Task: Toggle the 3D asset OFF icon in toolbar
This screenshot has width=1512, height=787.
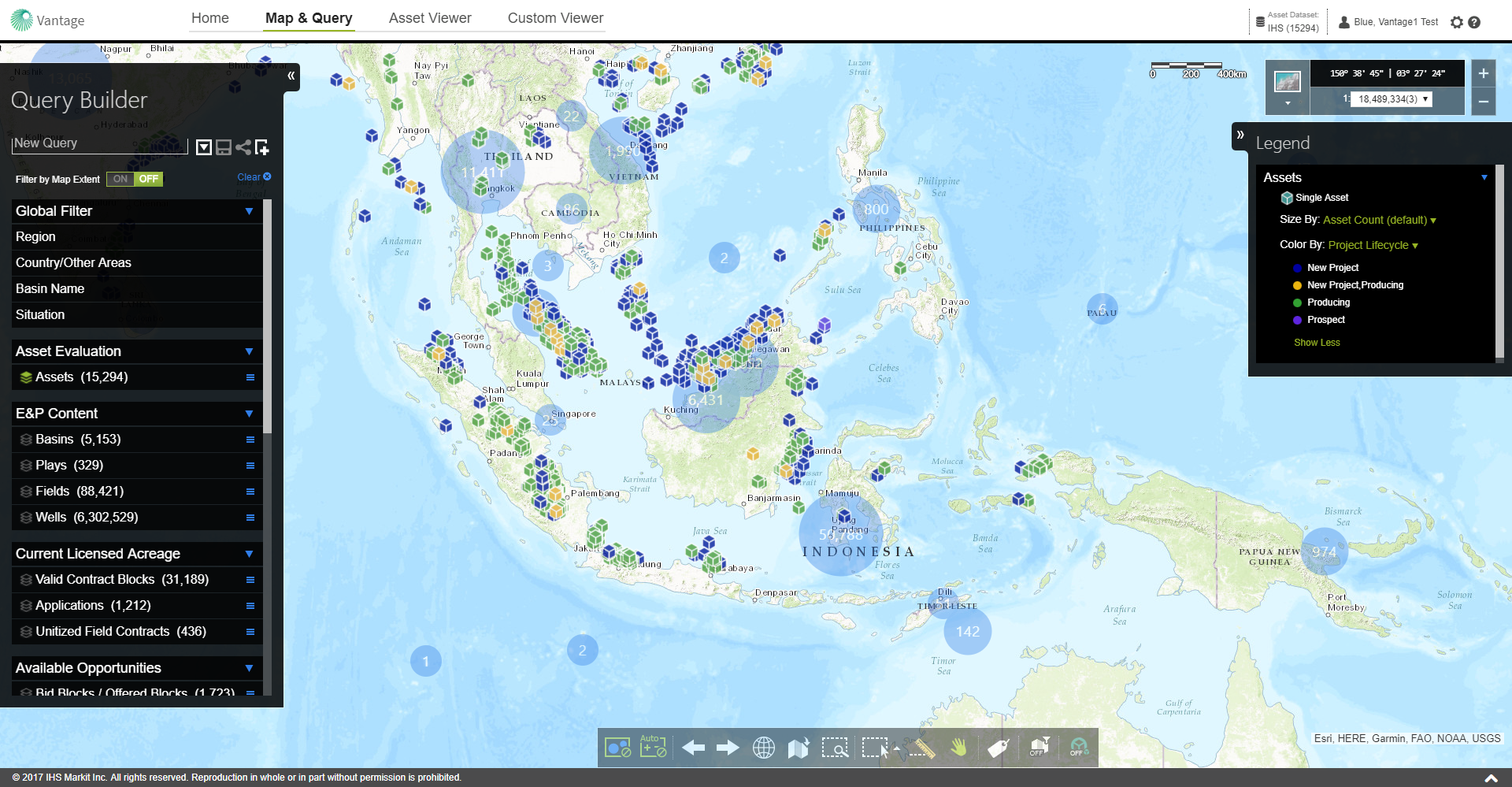Action: click(1078, 747)
